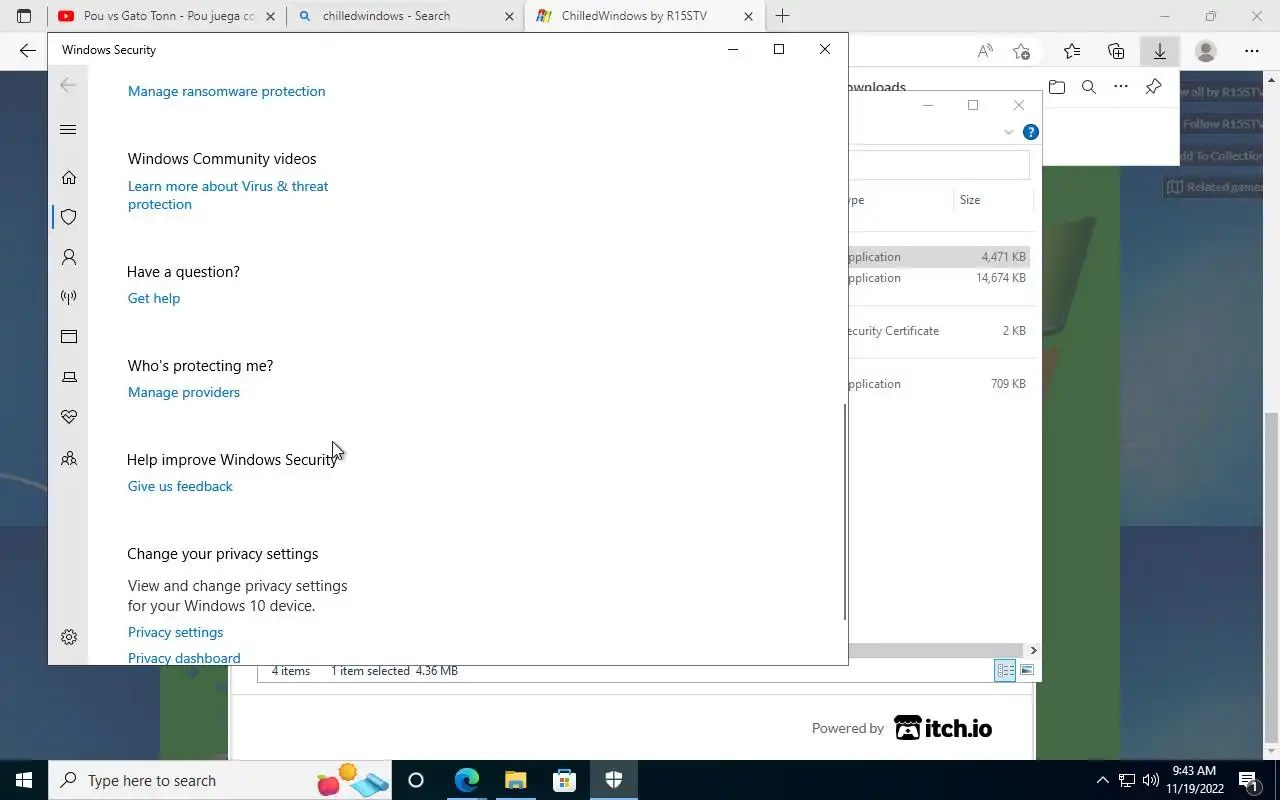Screen dimensions: 1280x800
Task: Open Edge tab actions menu icon
Action: [24, 16]
